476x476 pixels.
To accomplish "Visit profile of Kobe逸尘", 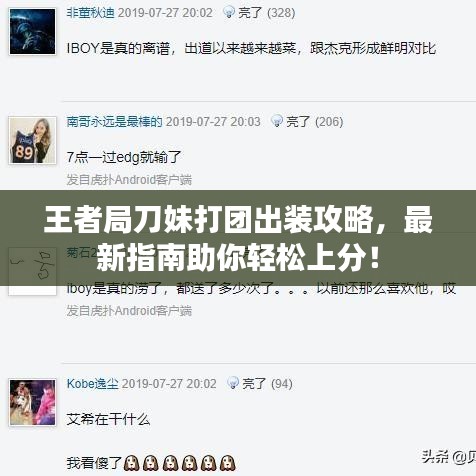I will tap(92, 383).
